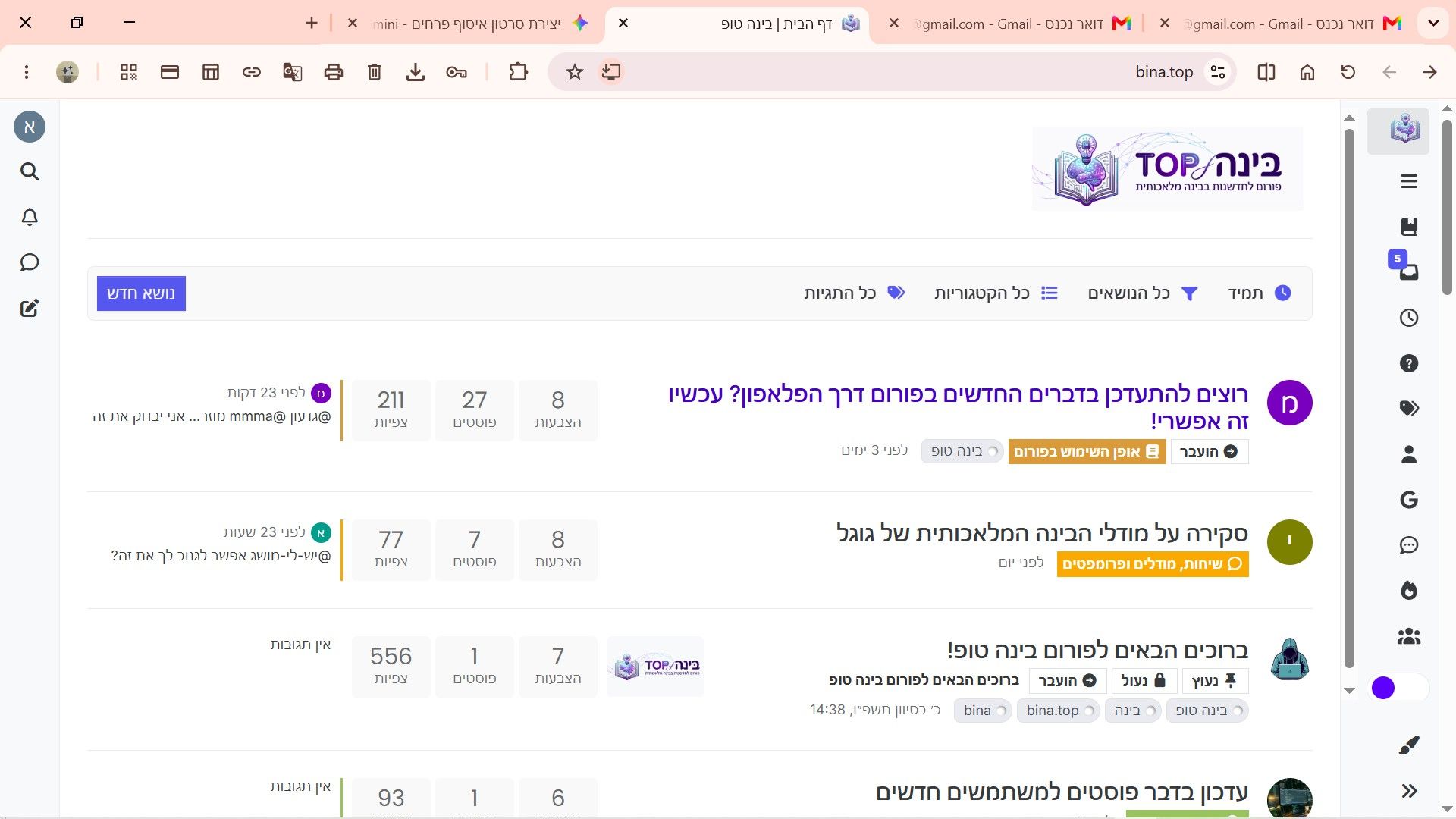Open the tags icon in the sidebar
Screen dimensions: 1456x819
coord(1409,409)
